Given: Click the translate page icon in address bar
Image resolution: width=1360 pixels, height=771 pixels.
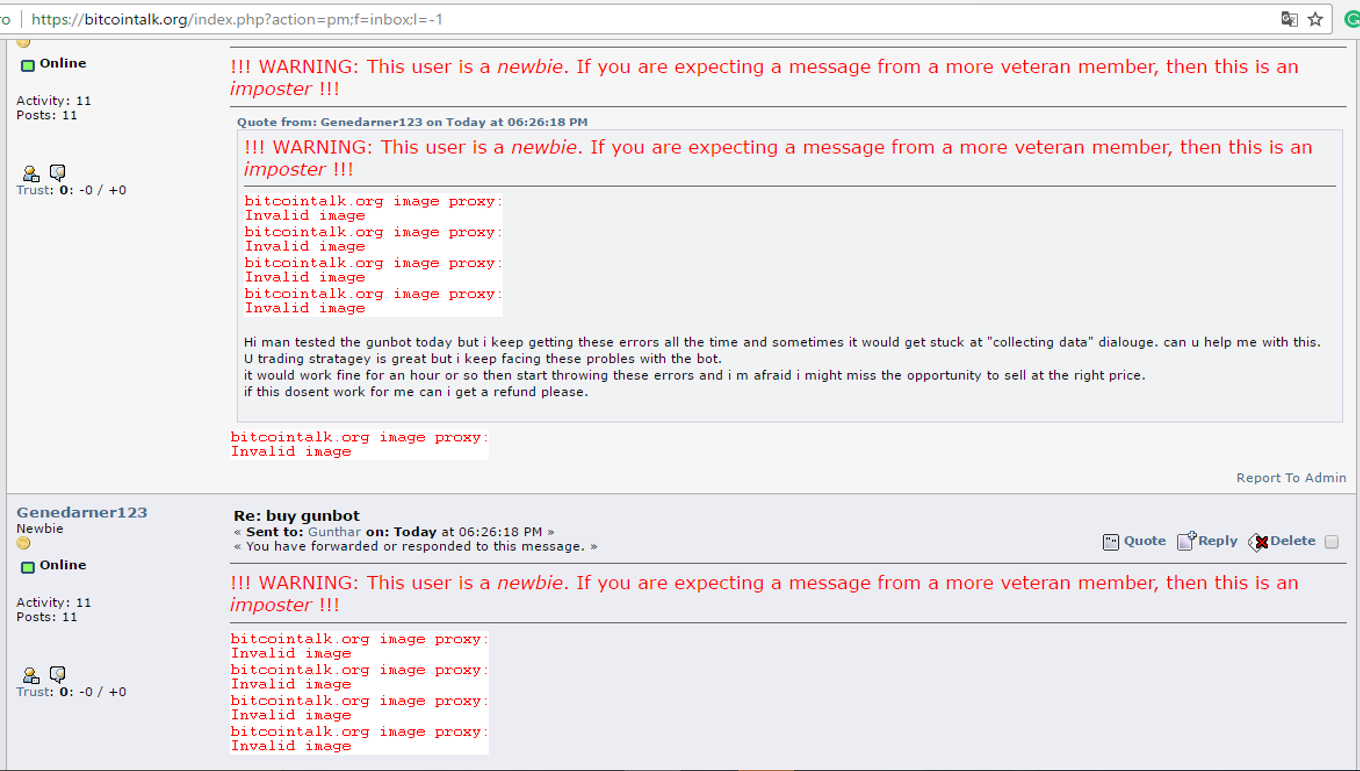Looking at the screenshot, I should click(1289, 19).
